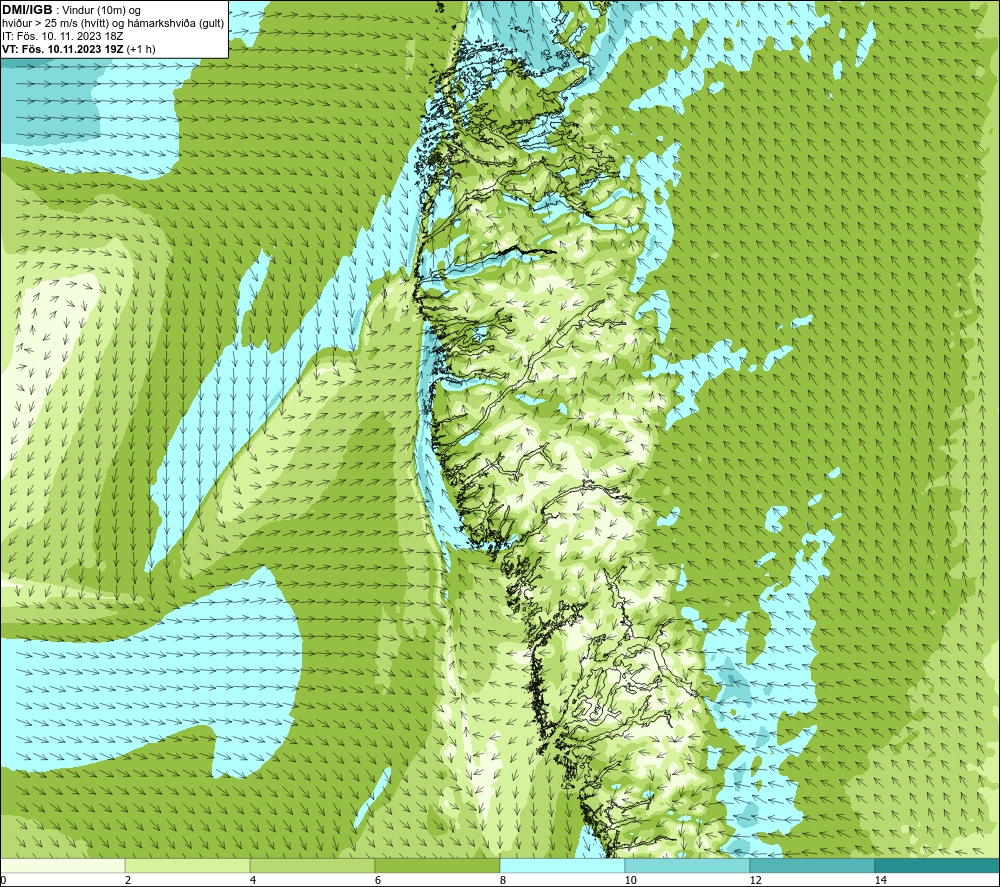
Task: Click the 0–2 m/s palest legend swatch
Action: 62,866
